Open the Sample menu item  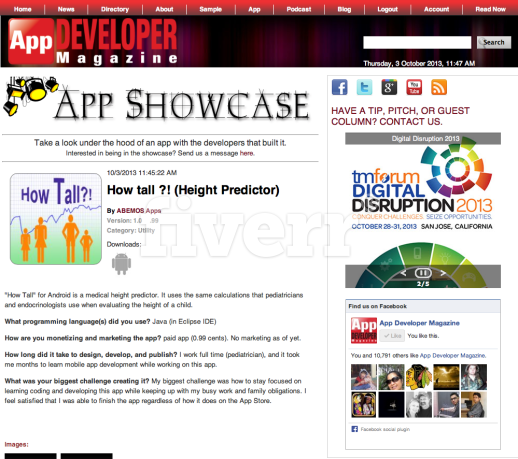211,9
